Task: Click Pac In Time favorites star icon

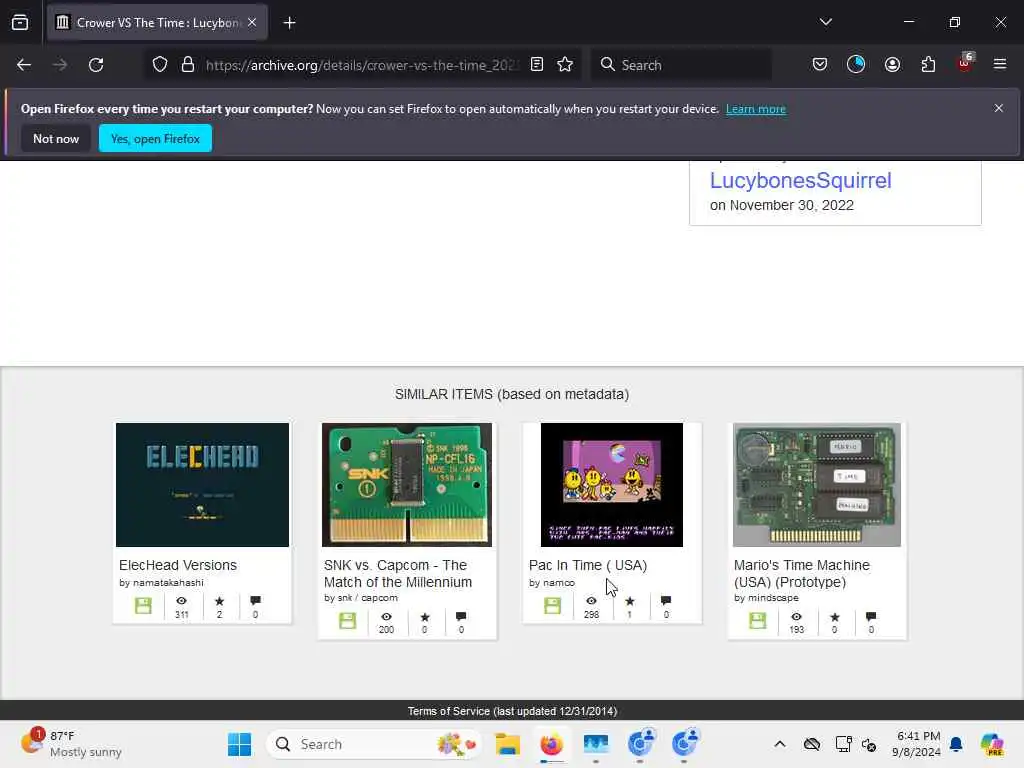Action: point(630,601)
